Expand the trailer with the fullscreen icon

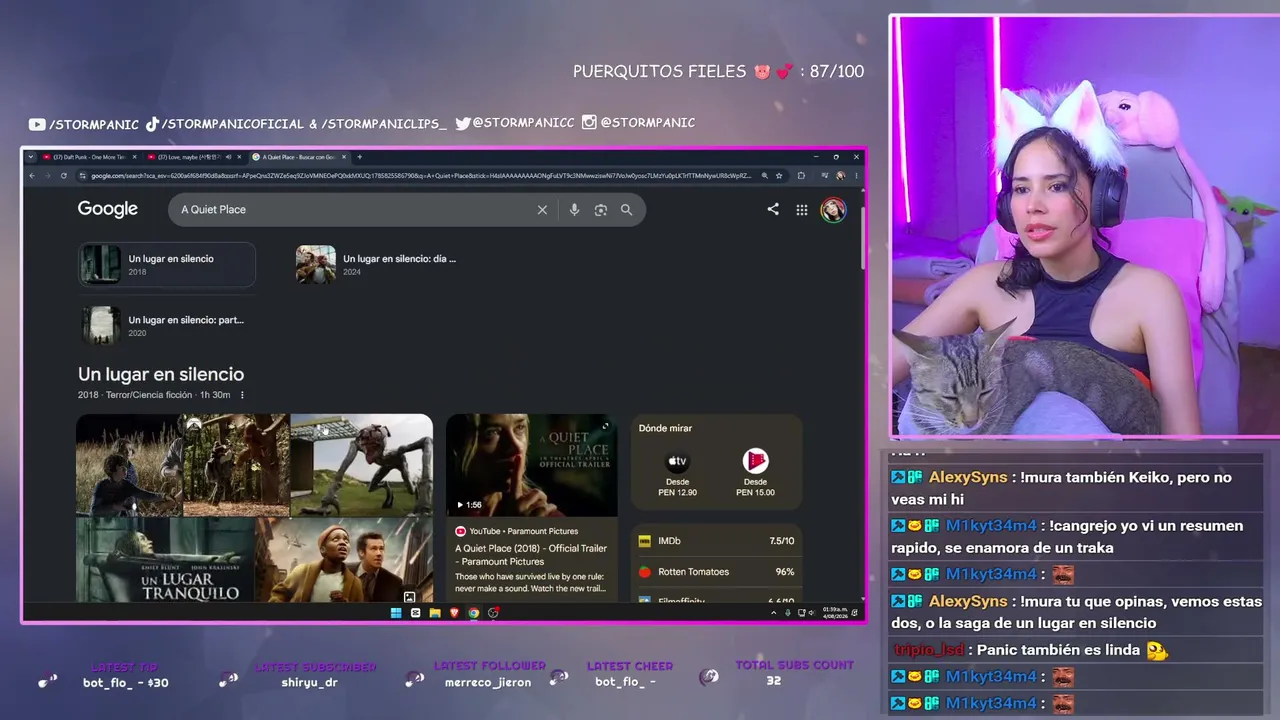click(x=605, y=427)
